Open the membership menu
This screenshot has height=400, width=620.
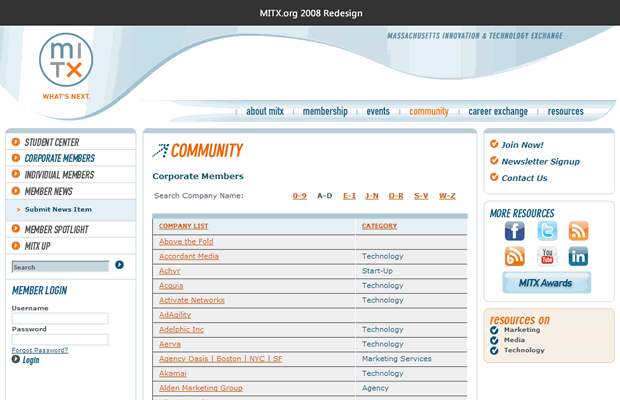pos(325,111)
